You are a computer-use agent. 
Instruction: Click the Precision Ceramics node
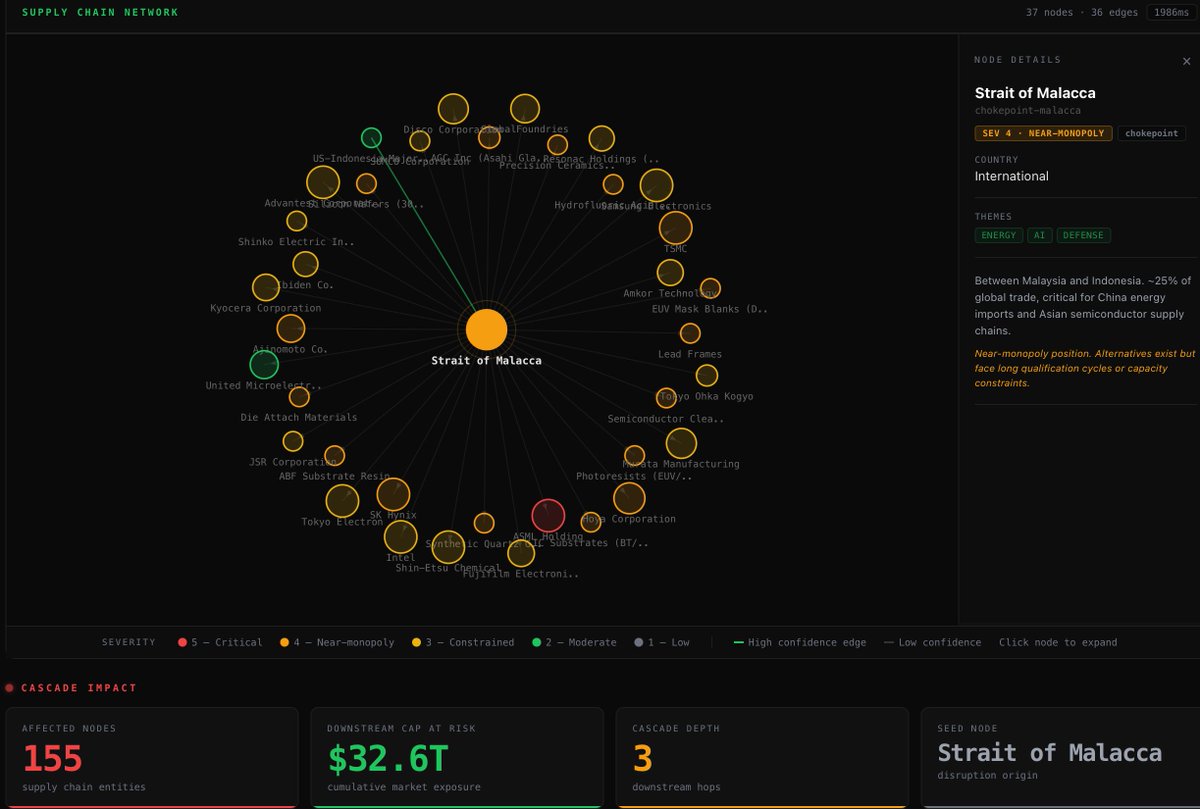[x=558, y=145]
